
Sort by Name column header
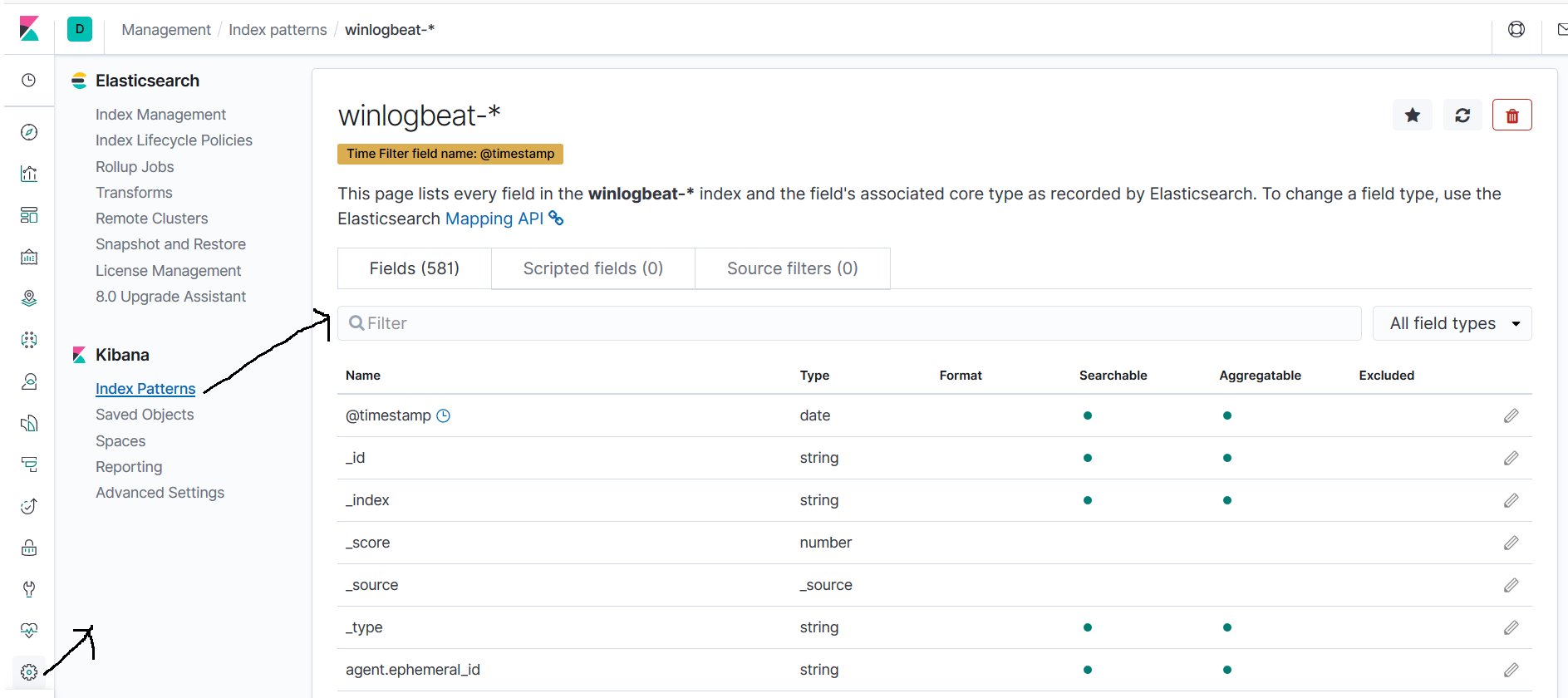click(x=363, y=376)
